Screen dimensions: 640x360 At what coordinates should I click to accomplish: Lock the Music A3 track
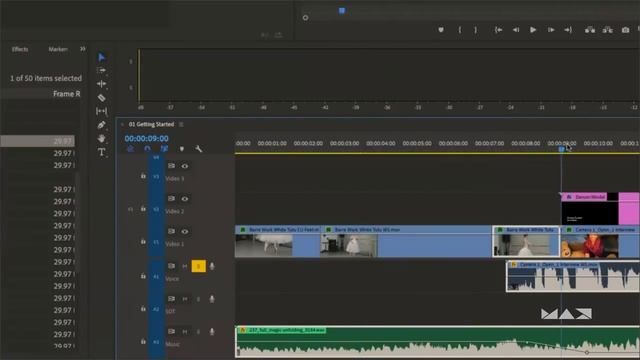(x=143, y=341)
